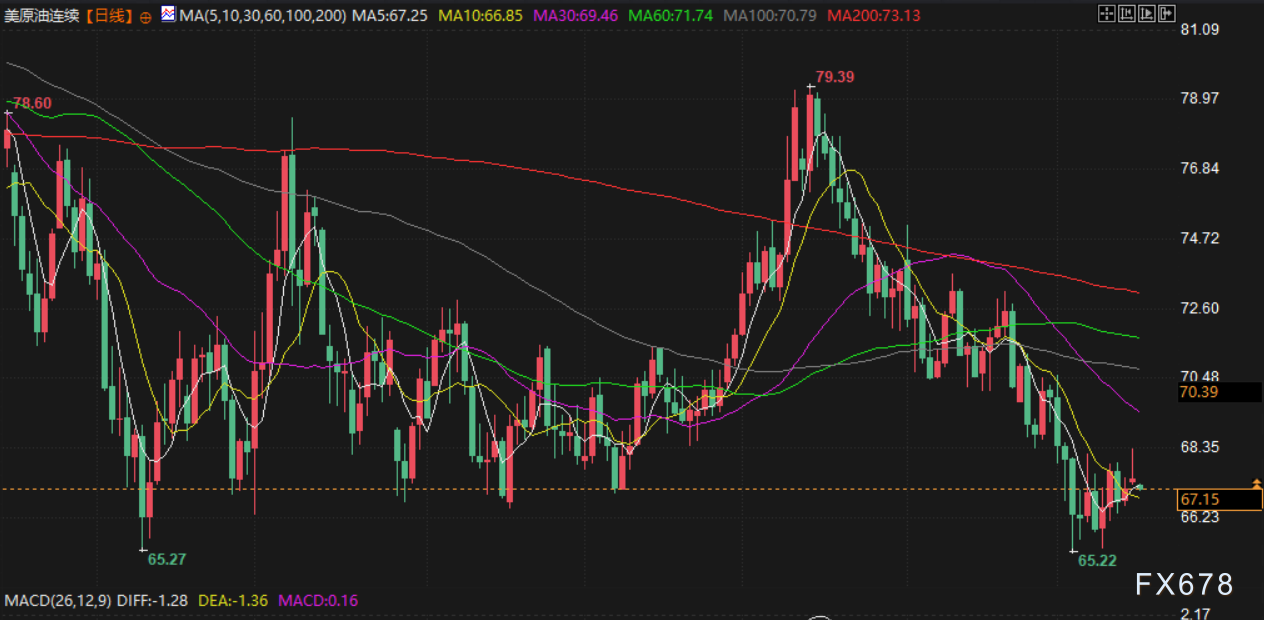Select the 日线 daily period label

[x=110, y=16]
